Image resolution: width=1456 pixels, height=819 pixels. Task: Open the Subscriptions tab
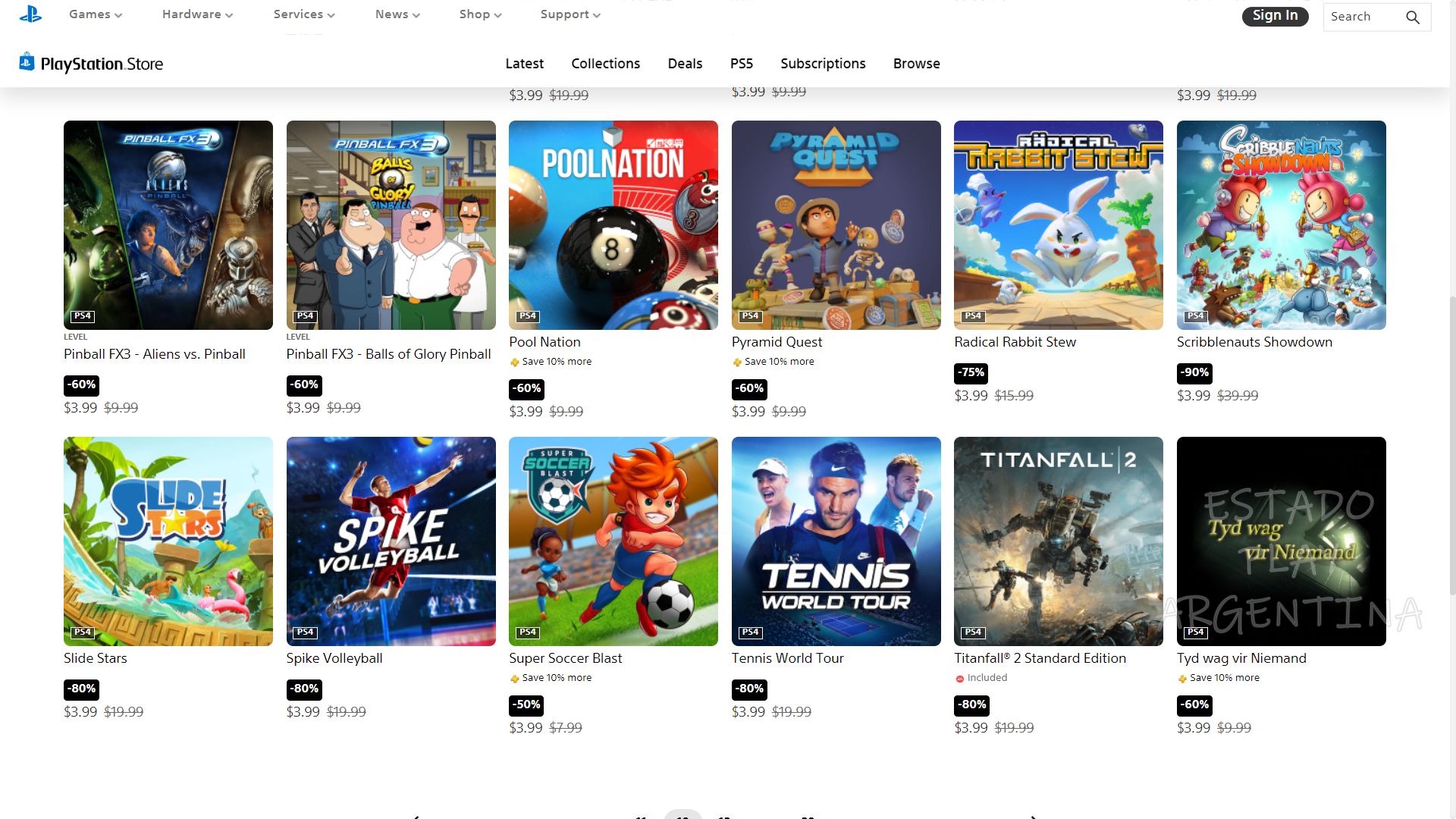click(823, 64)
